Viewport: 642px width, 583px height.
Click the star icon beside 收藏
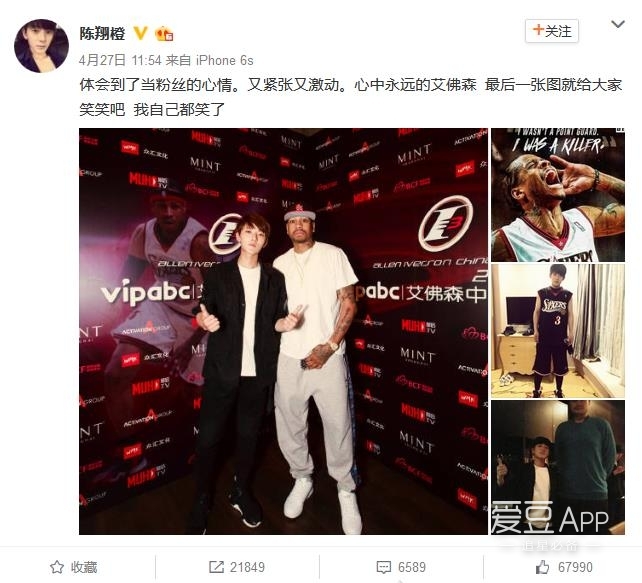(x=57, y=567)
